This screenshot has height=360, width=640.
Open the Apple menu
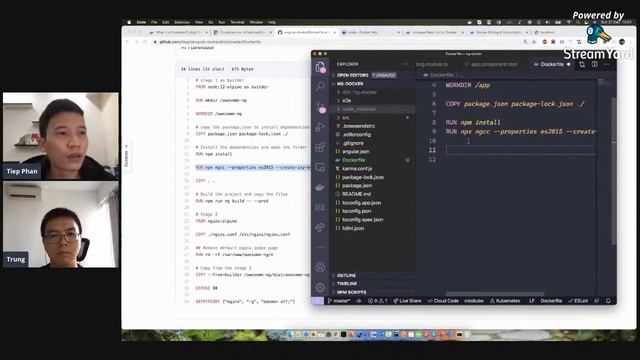[x=129, y=22]
